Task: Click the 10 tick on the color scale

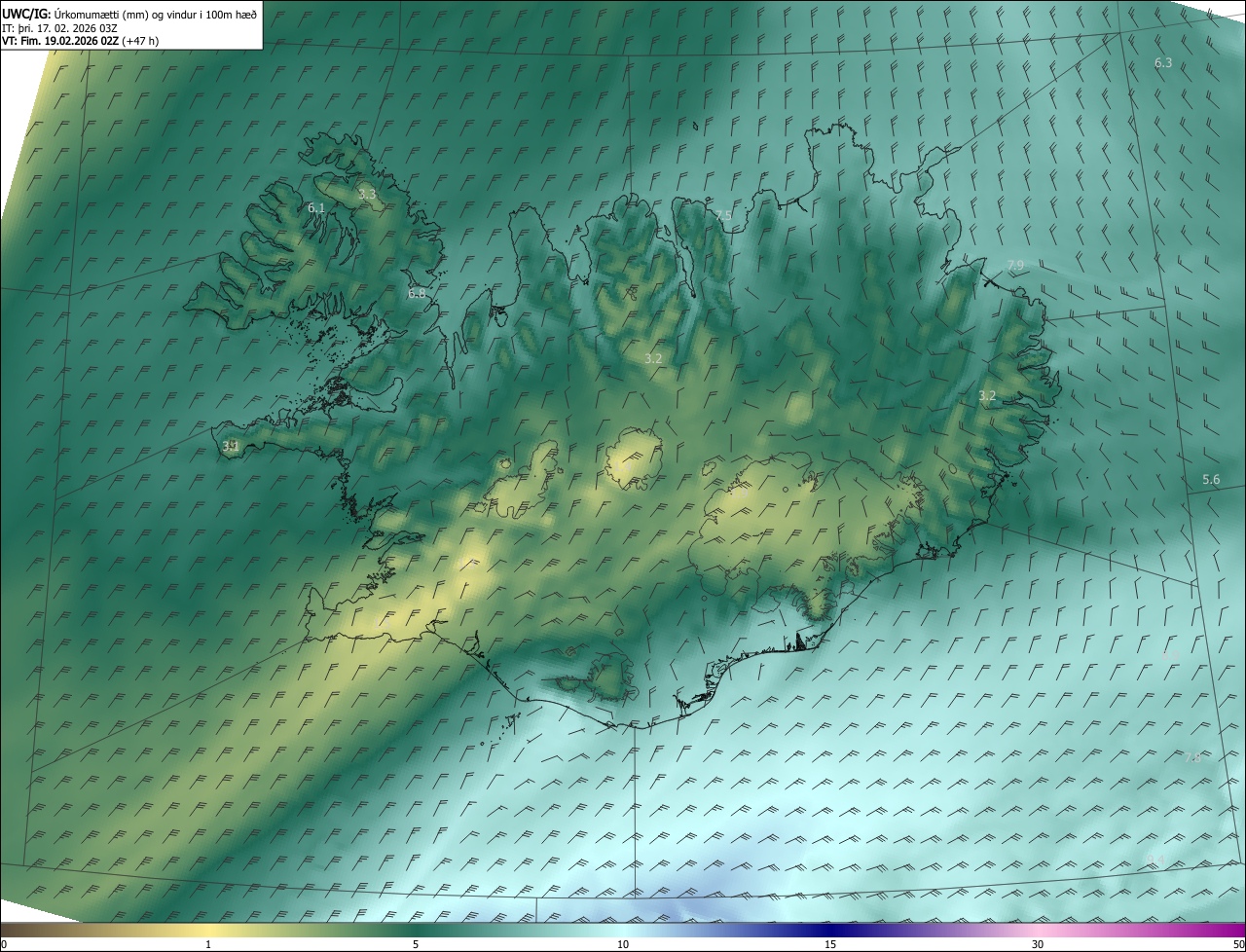Action: coord(623,945)
